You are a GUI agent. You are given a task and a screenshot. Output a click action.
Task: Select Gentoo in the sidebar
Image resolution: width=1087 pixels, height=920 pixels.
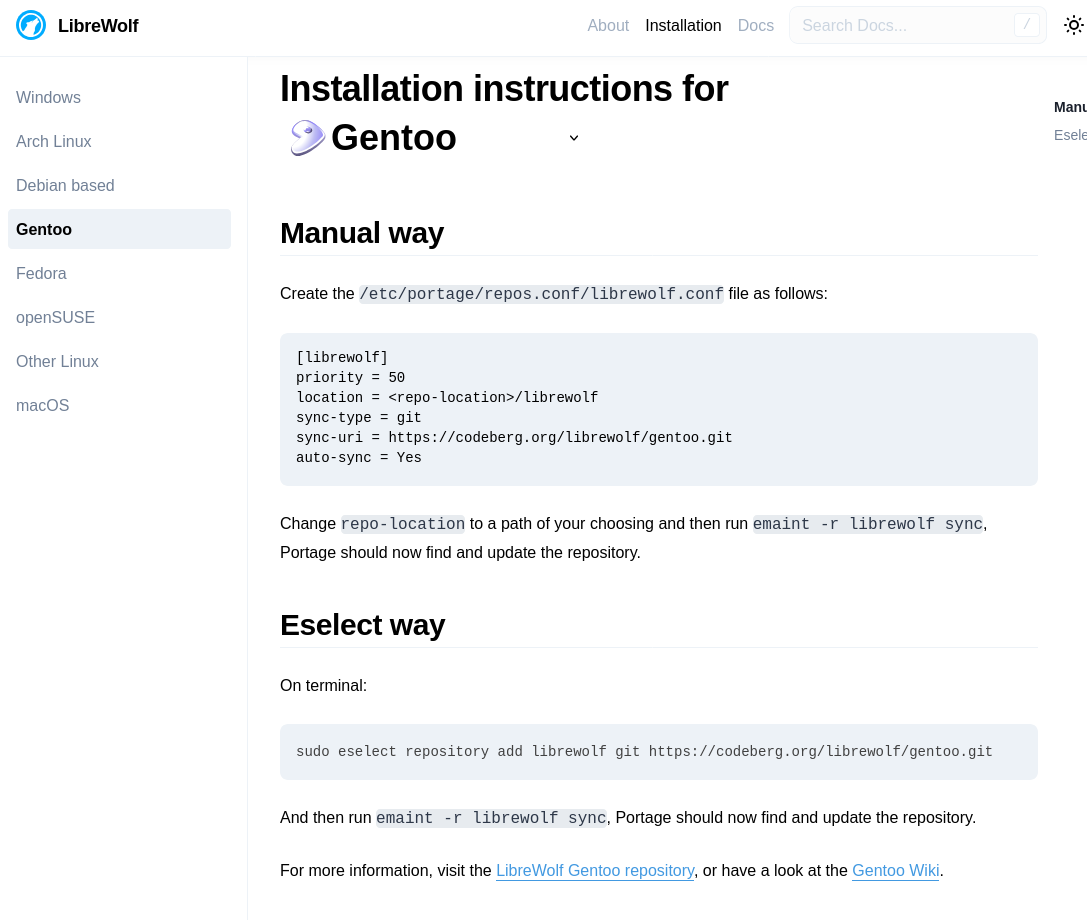pyautogui.click(x=119, y=229)
